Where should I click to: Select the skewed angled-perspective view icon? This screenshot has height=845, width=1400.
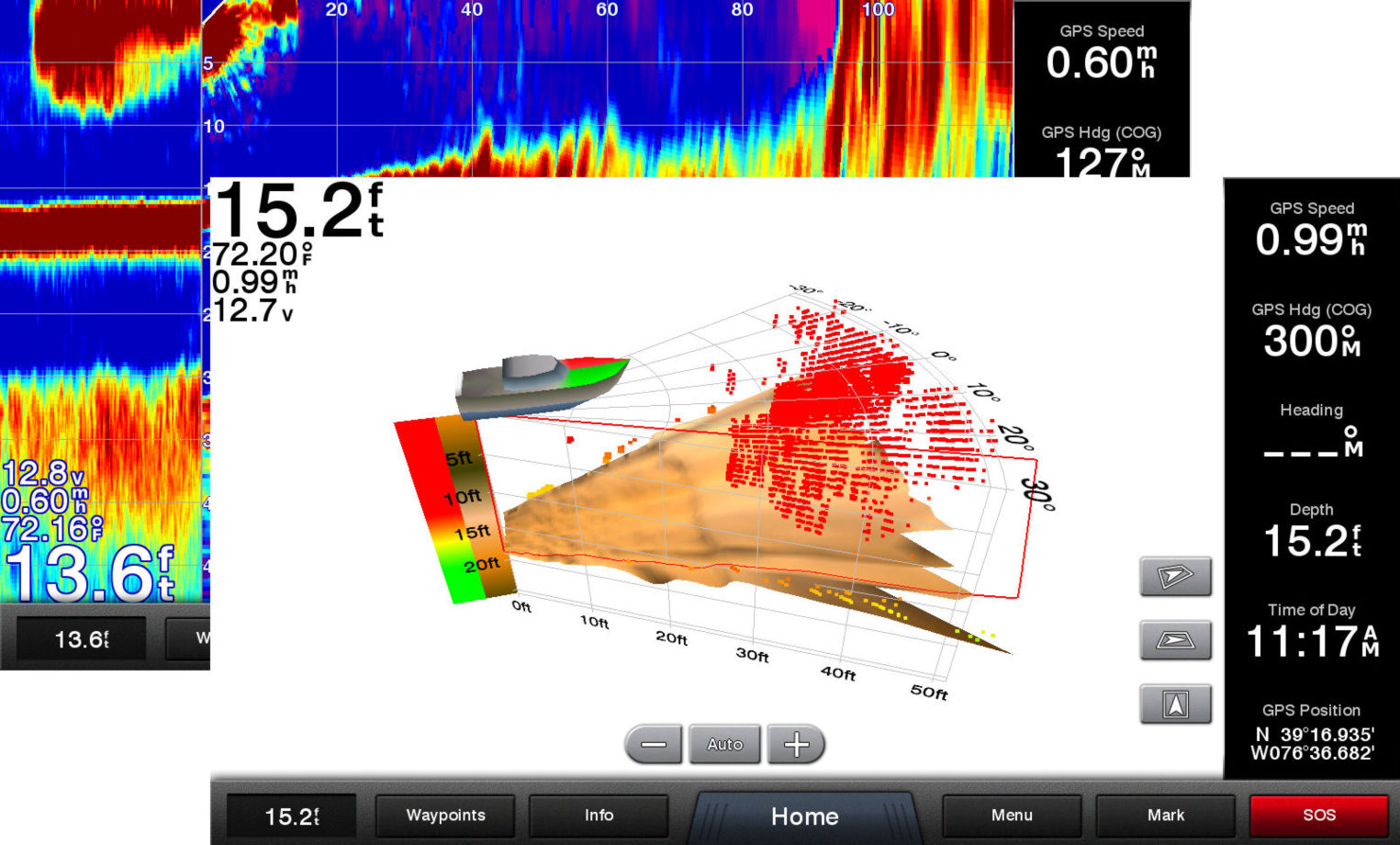[1175, 577]
